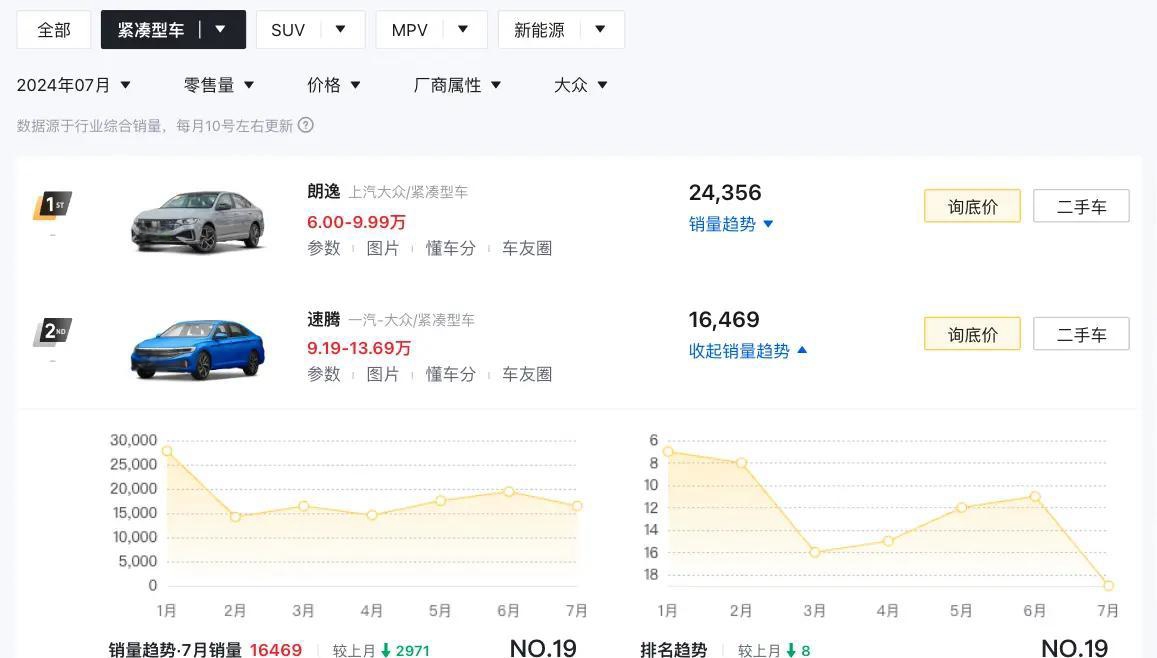This screenshot has height=658, width=1157.
Task: Open 懂车分 link for 速腾
Action: pos(451,375)
